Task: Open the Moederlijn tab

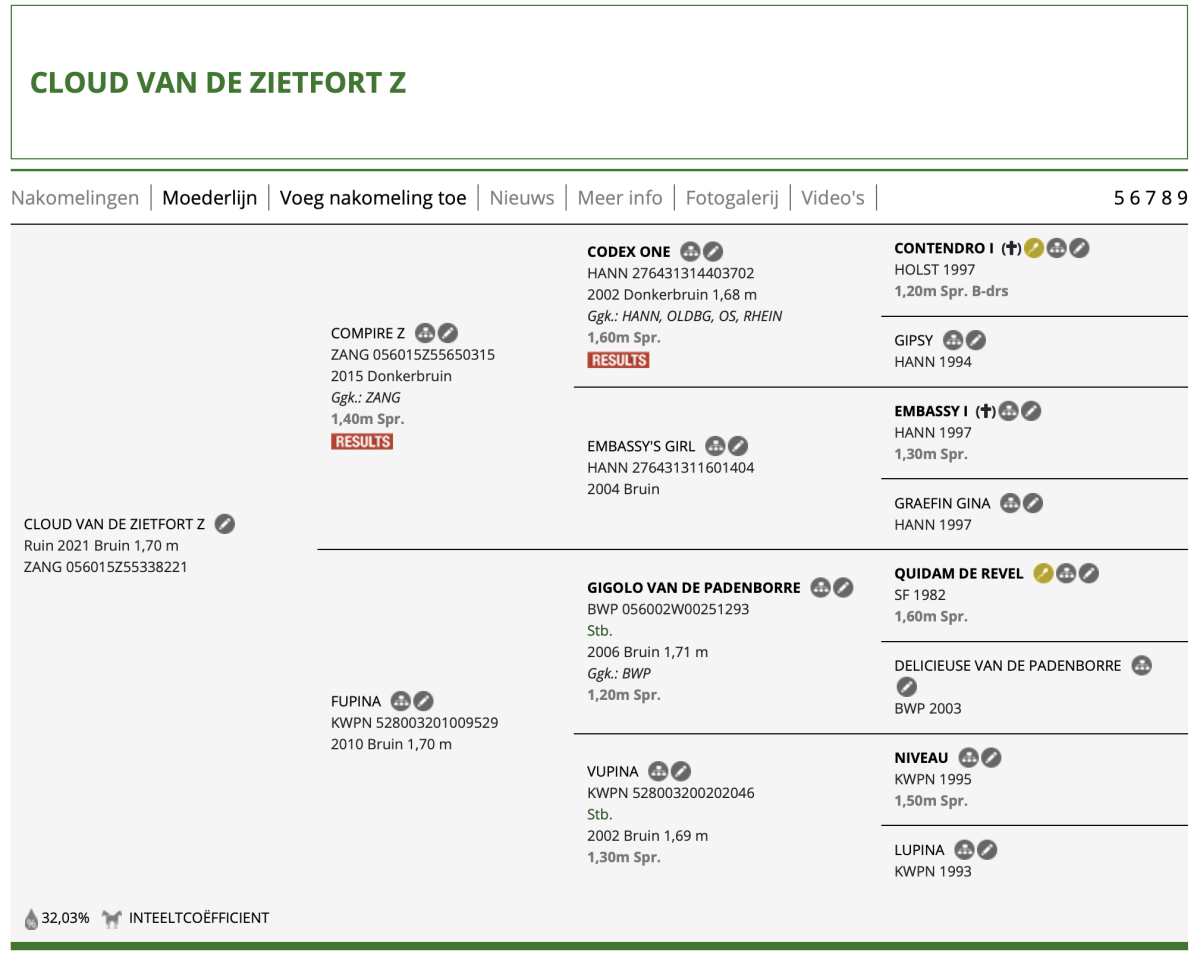Action: (x=210, y=197)
